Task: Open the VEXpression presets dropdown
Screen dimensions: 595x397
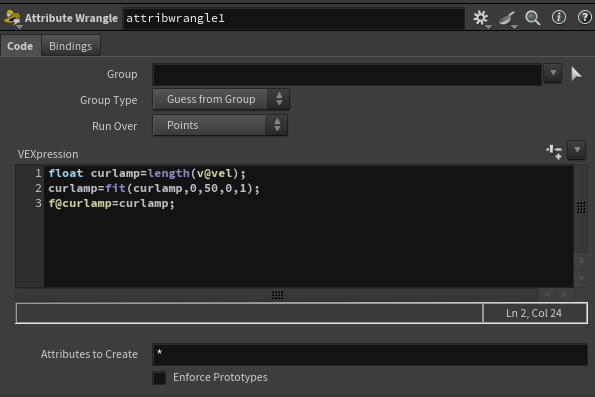Action: tap(577, 150)
